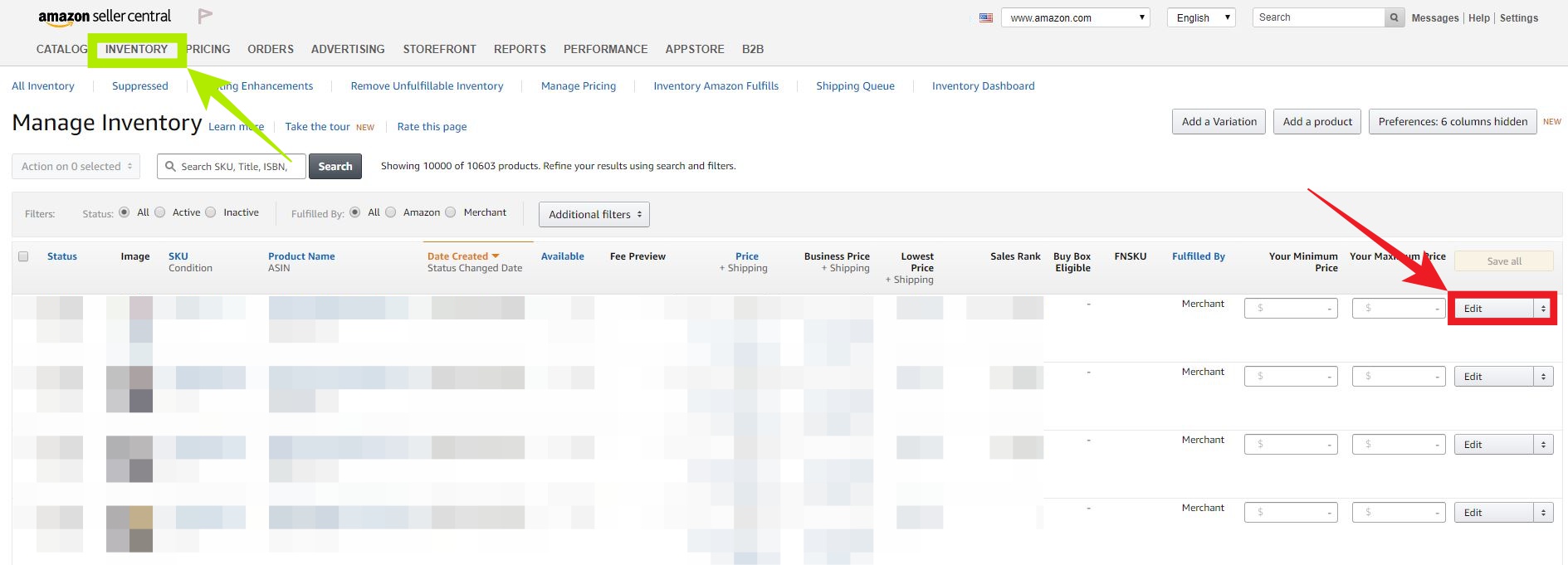Open the ADVERTISING menu

[348, 49]
